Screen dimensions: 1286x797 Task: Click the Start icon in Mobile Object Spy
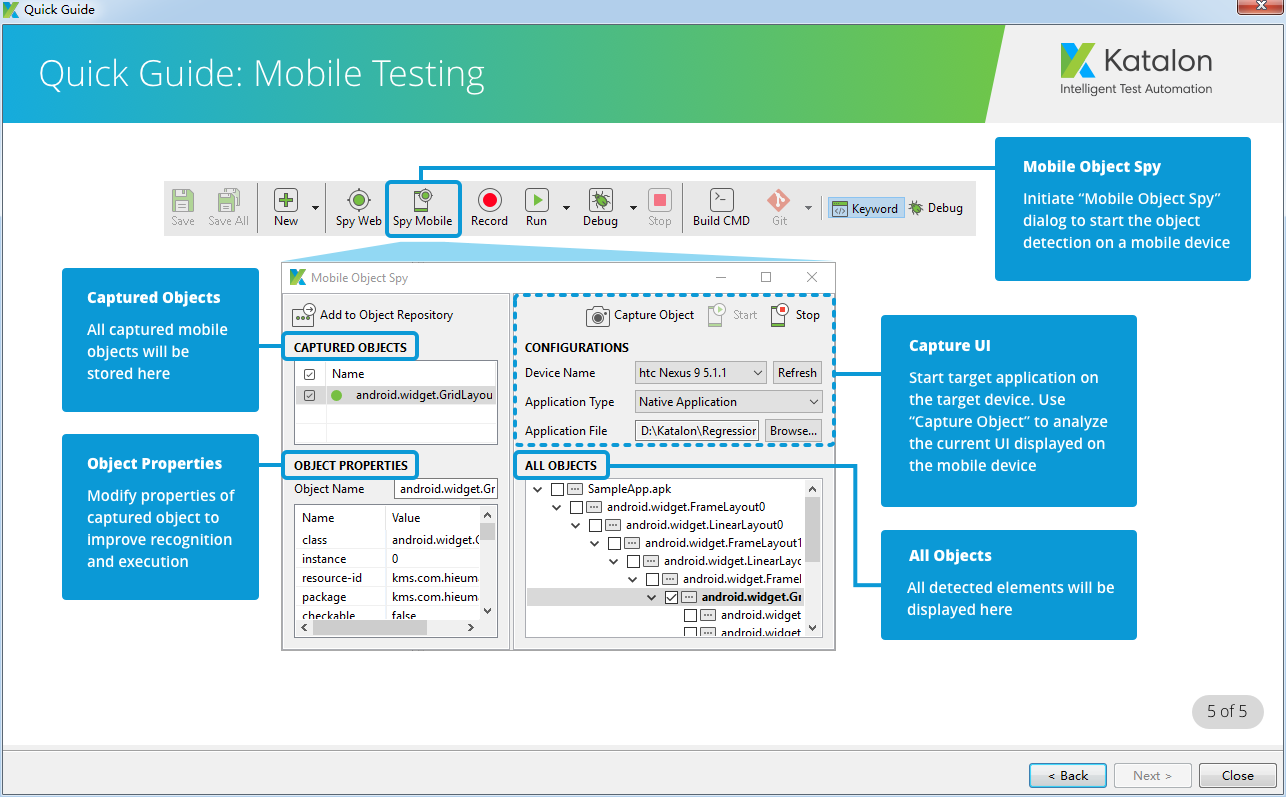coord(716,315)
